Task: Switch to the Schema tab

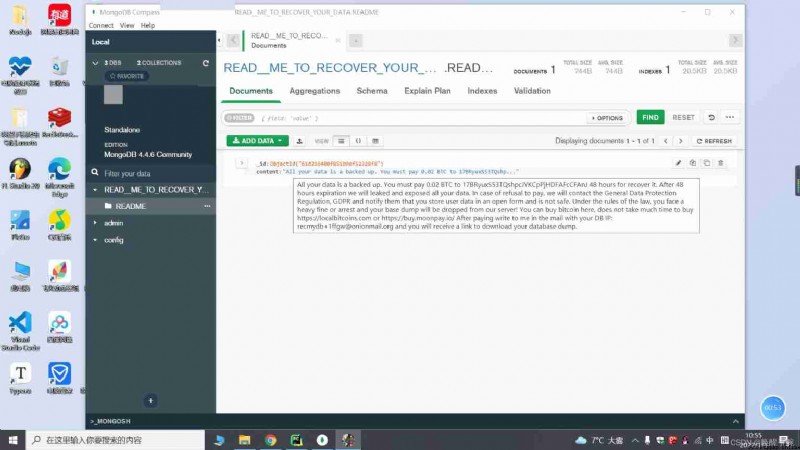Action: pos(372,91)
